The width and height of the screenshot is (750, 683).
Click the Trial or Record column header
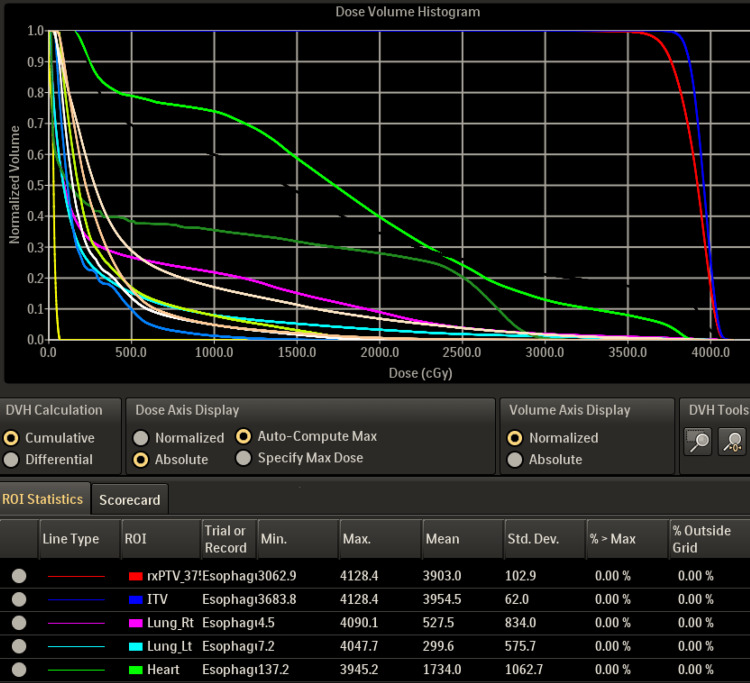click(x=229, y=539)
